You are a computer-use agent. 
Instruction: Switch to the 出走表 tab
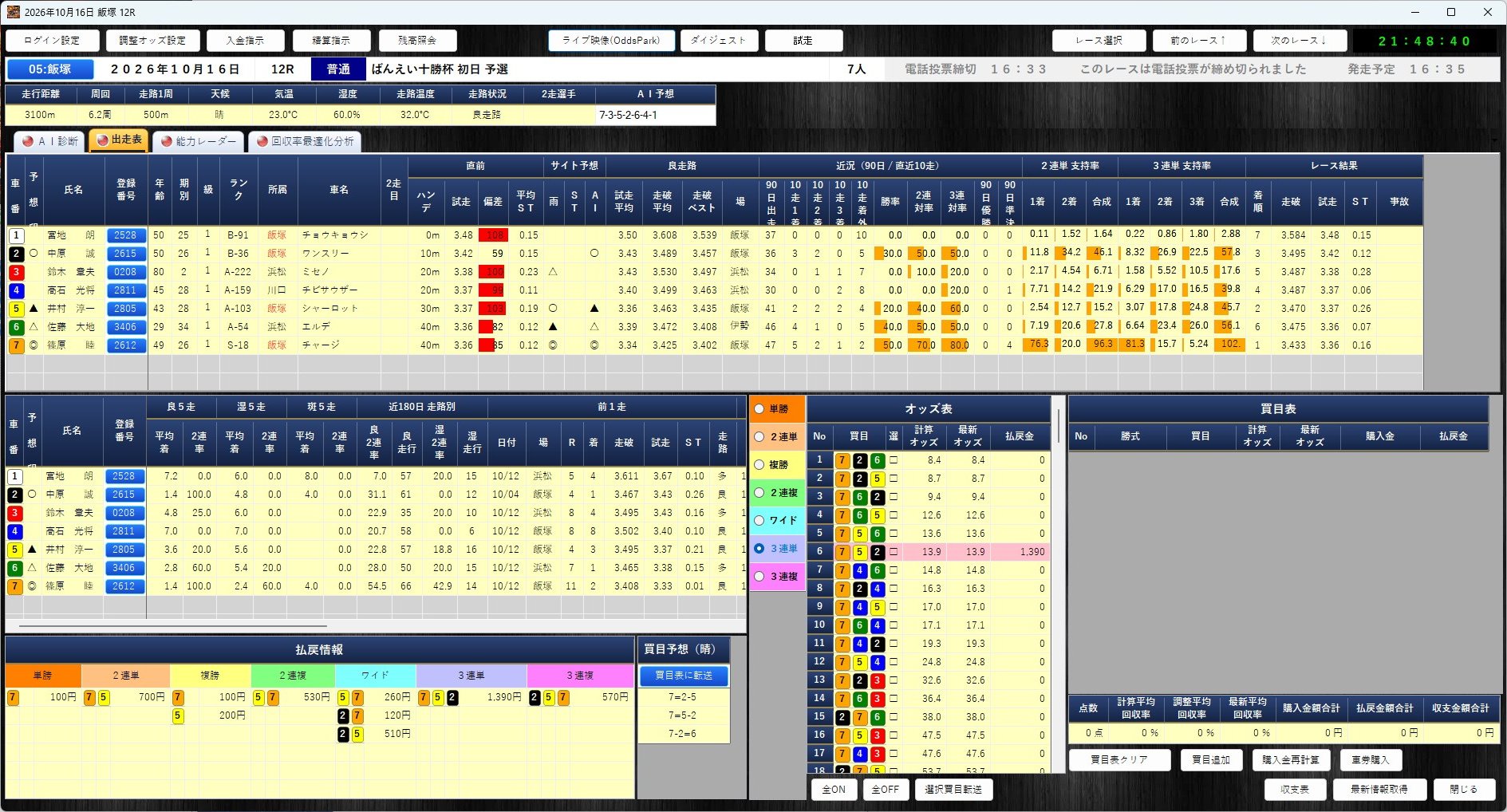119,140
